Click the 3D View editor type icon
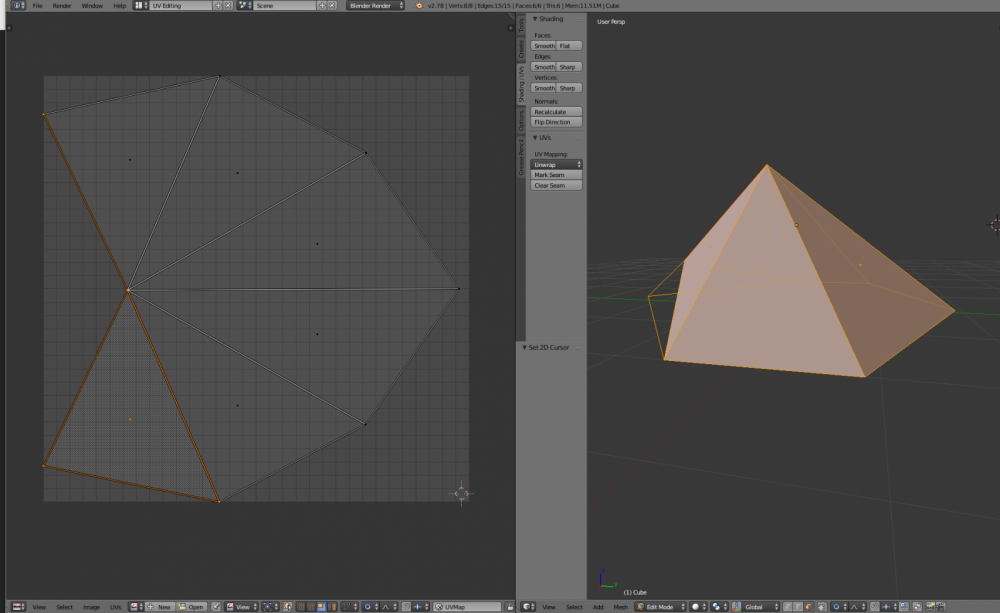Image resolution: width=1000 pixels, height=613 pixels. [529, 607]
